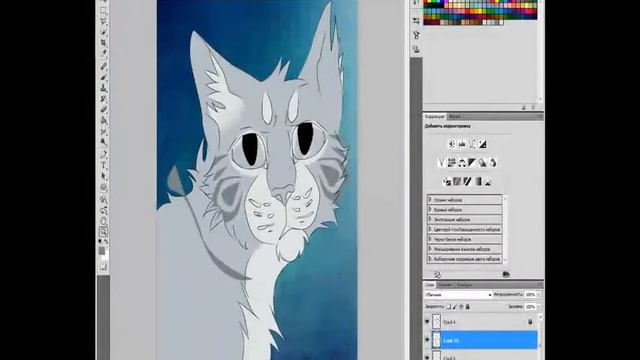Add a Selective Color adjustment
The width and height of the screenshot is (640, 360).
click(488, 181)
